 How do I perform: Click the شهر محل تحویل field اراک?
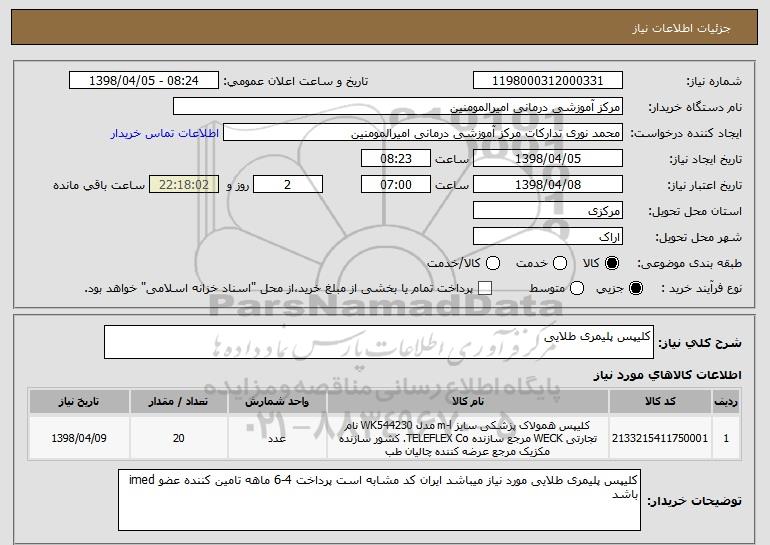point(548,237)
